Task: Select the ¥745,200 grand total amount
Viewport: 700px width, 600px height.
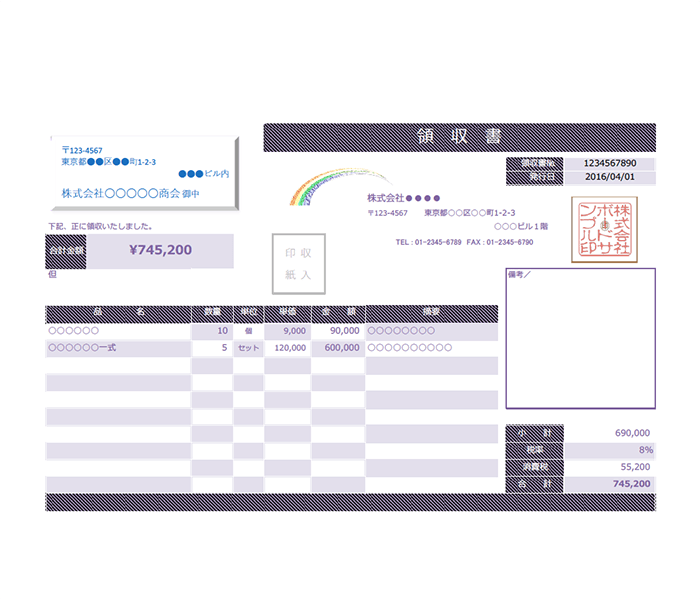Action: coord(160,250)
